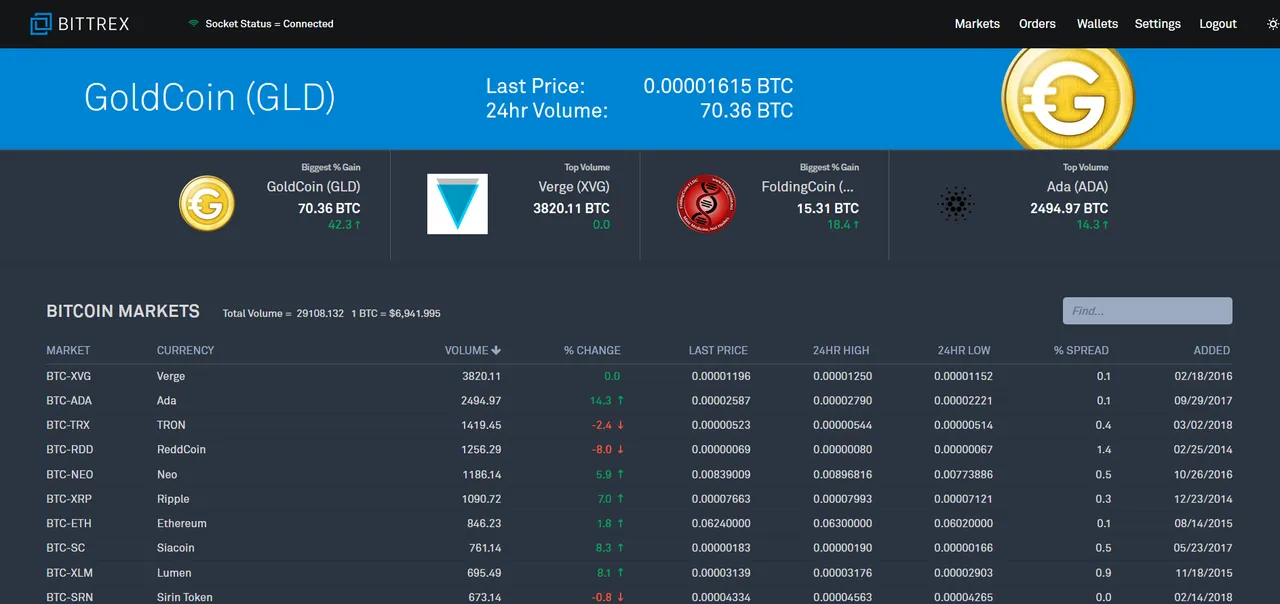This screenshot has width=1280, height=604.
Task: Open the BTC-ETH market row
Action: coord(640,524)
